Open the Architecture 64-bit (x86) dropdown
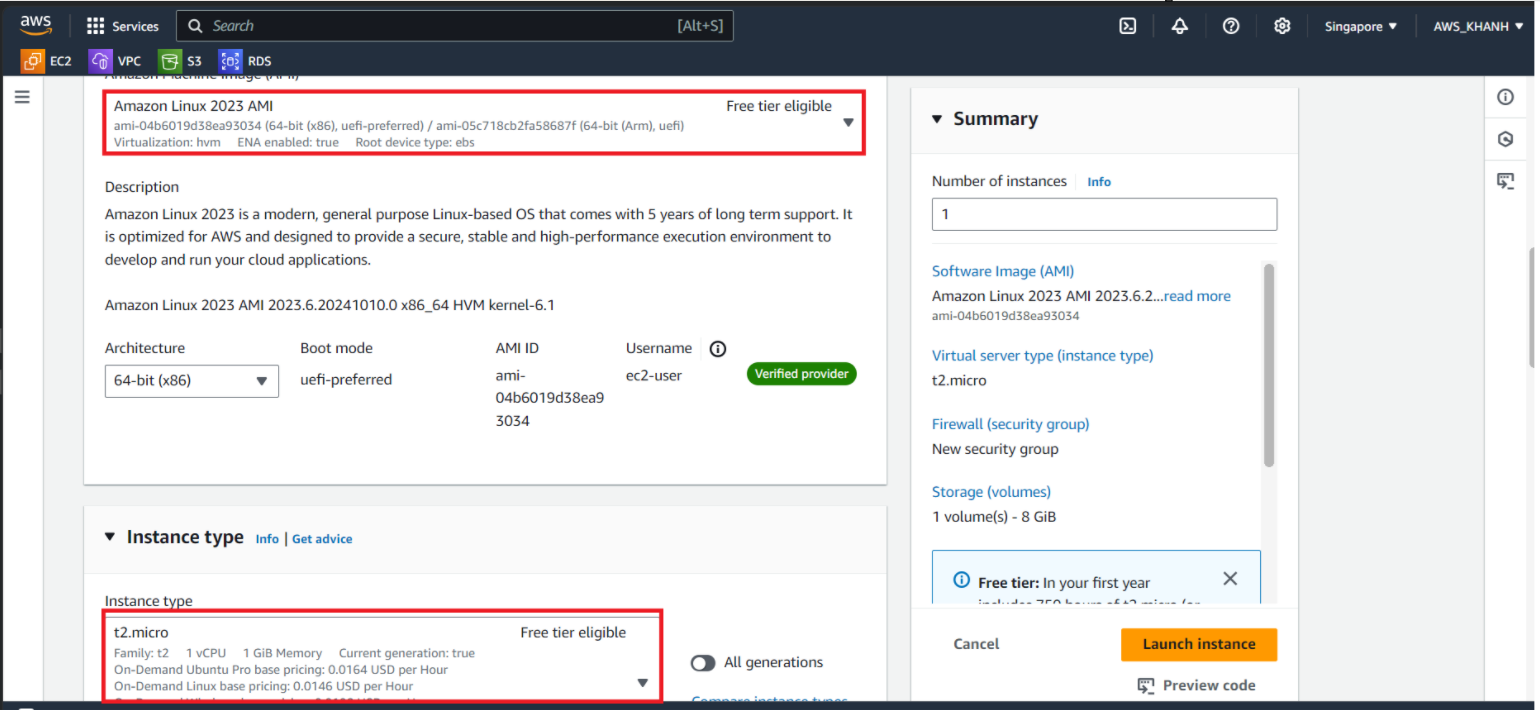The height and width of the screenshot is (710, 1540). pos(192,380)
